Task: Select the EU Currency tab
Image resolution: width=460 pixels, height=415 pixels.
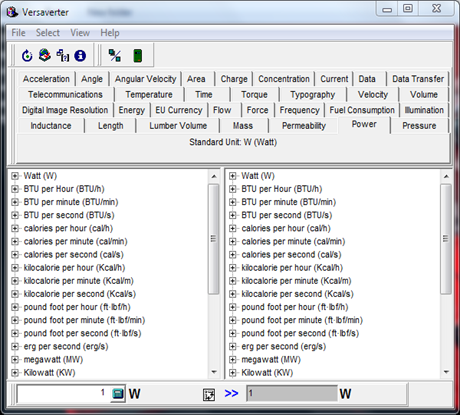Action: click(179, 110)
